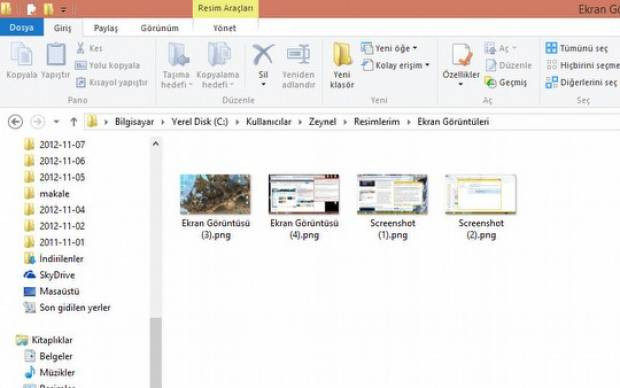
Task: Open the quick access toolbar customize arrow
Action: pos(64,9)
